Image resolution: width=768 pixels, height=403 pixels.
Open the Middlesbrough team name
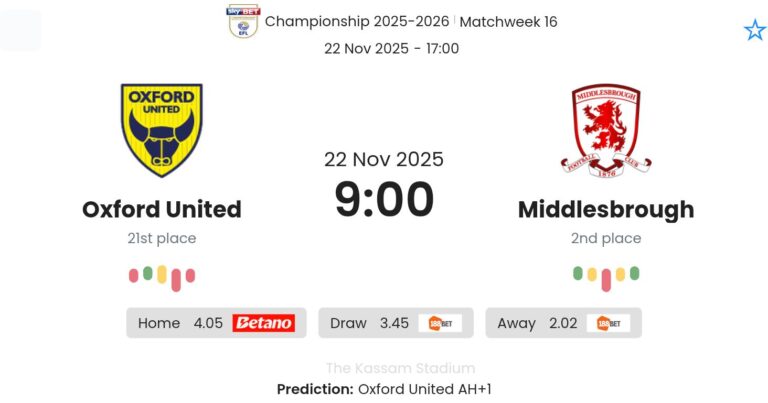click(x=606, y=209)
